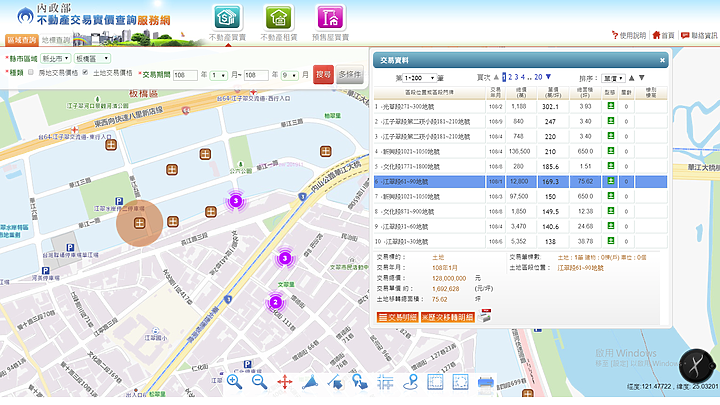This screenshot has width=720, height=405.
Task: Close the 交易資料 panel
Action: [x=662, y=60]
